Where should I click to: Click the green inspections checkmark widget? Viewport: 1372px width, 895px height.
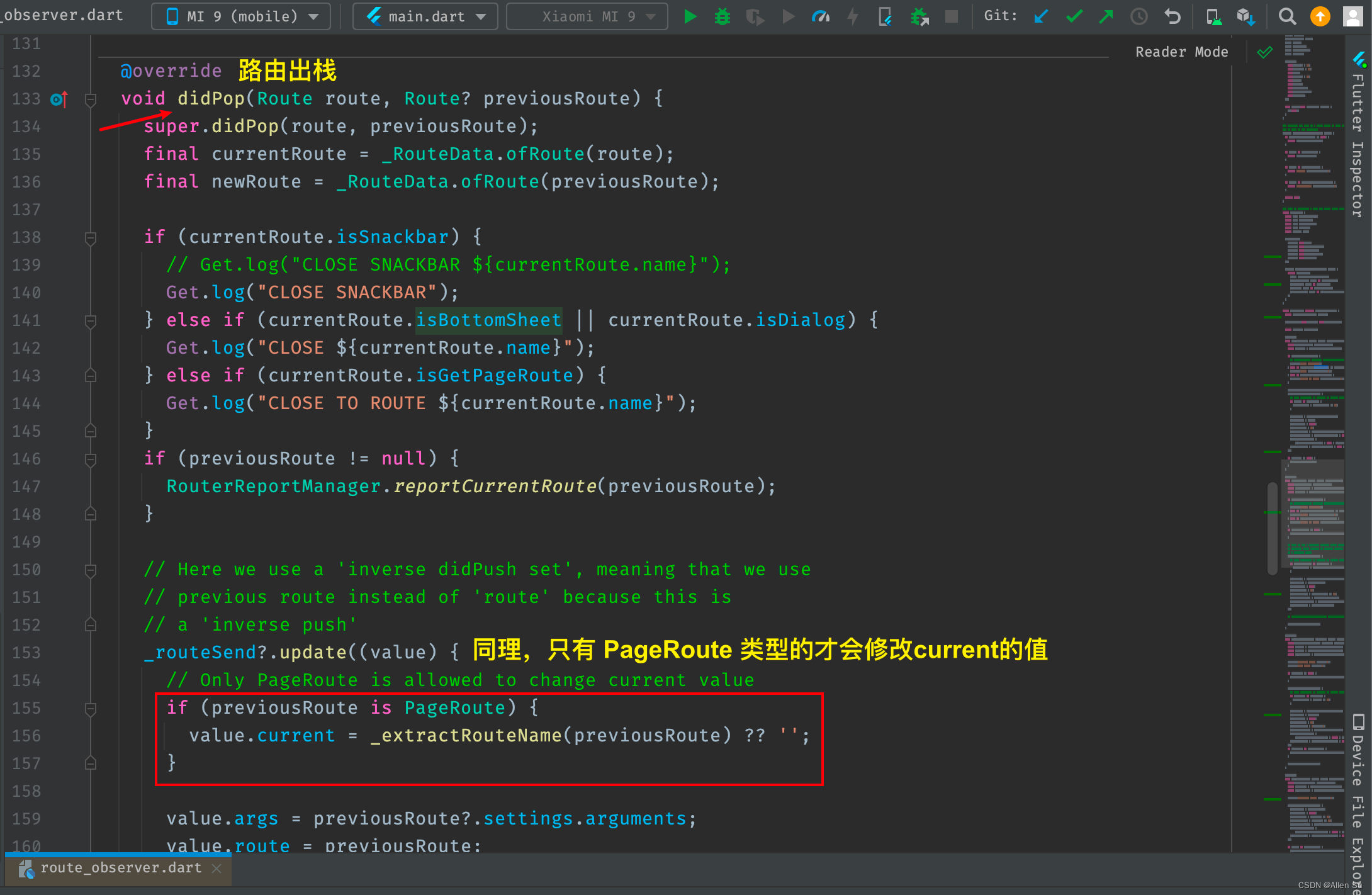[1264, 52]
